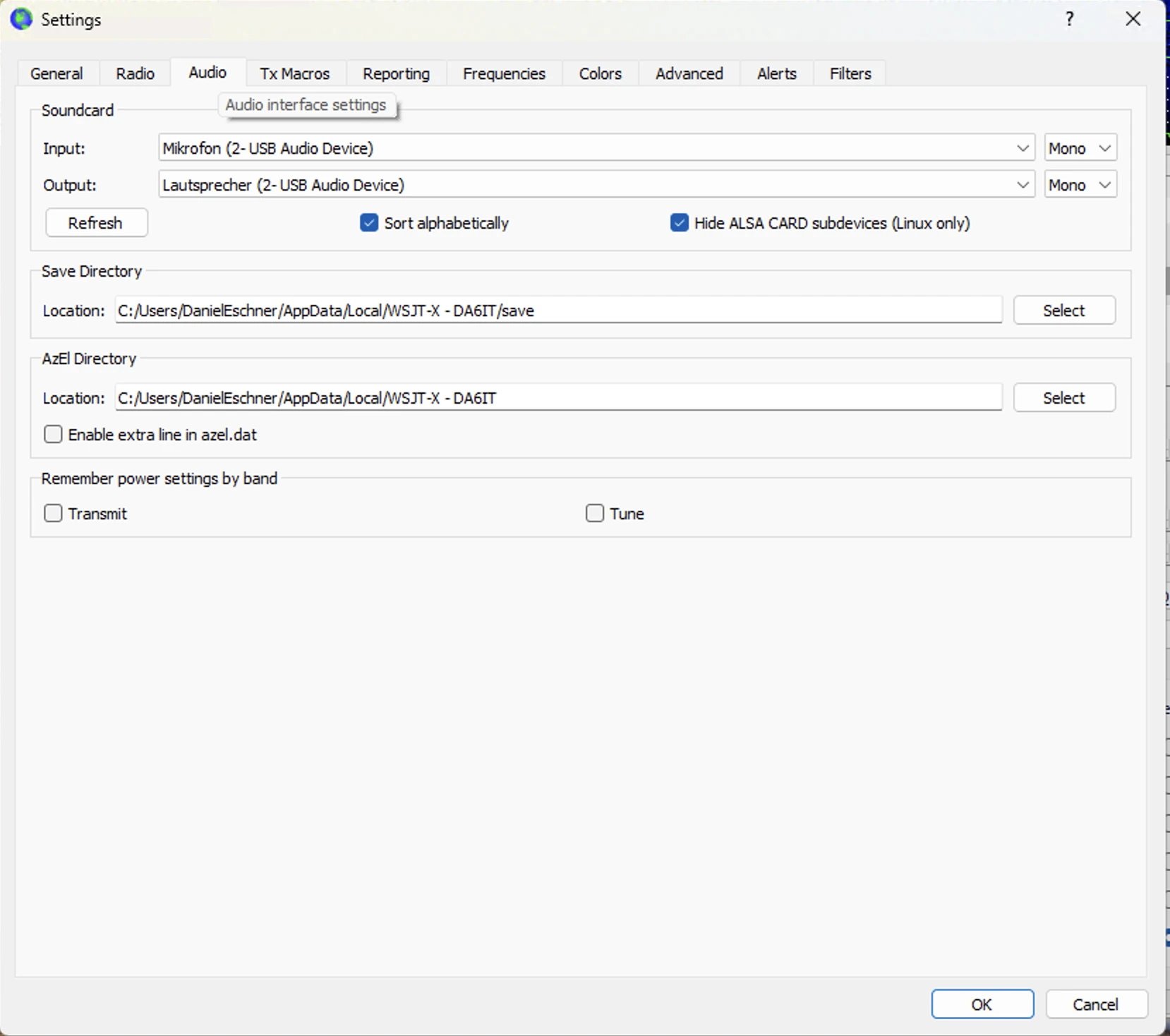Click the WSJT-X globe icon in title bar

click(x=21, y=19)
